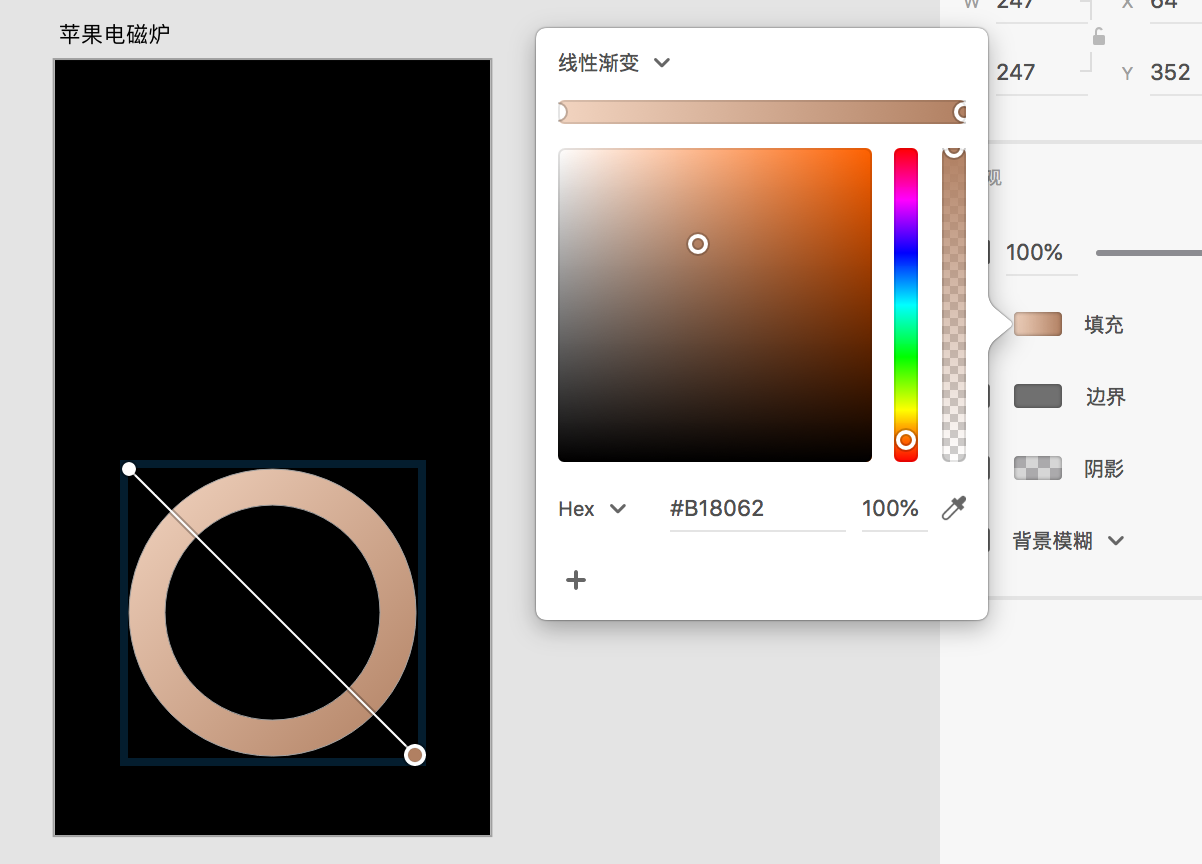Viewport: 1202px width, 864px height.
Task: Expand the 背景模糊 blur type dropdown
Action: 1068,541
